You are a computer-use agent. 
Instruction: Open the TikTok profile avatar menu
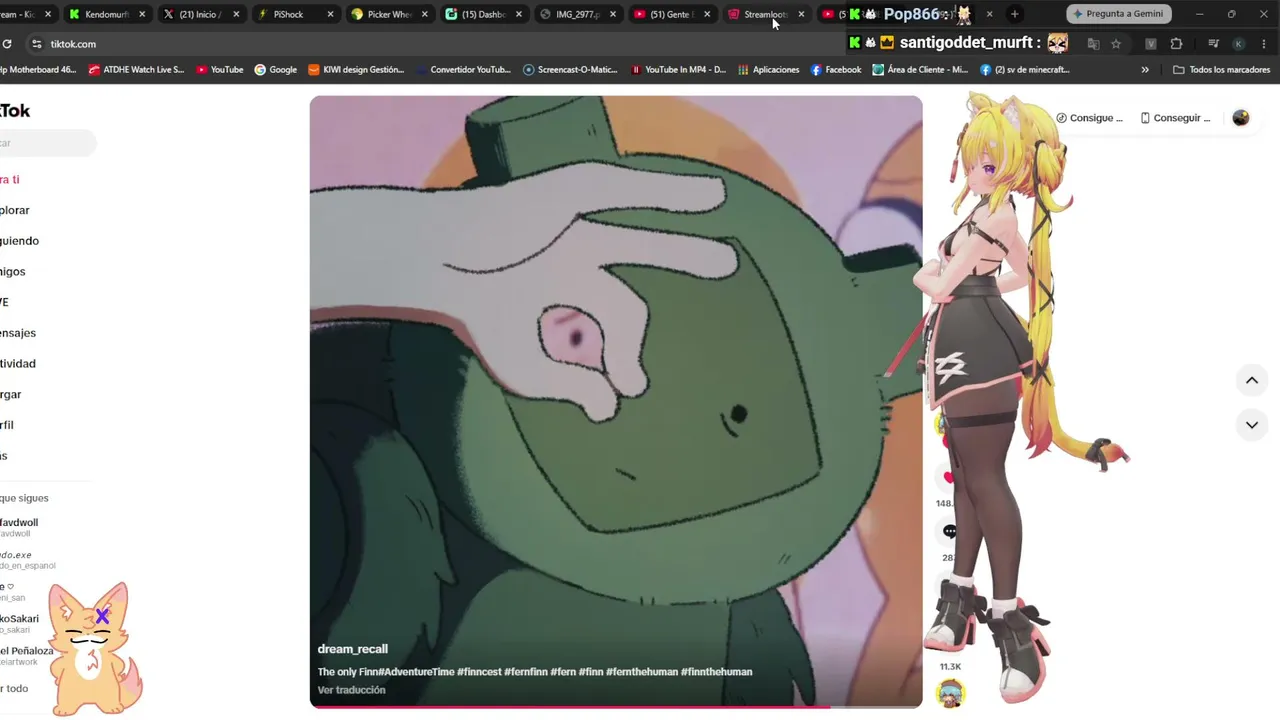[x=1241, y=118]
